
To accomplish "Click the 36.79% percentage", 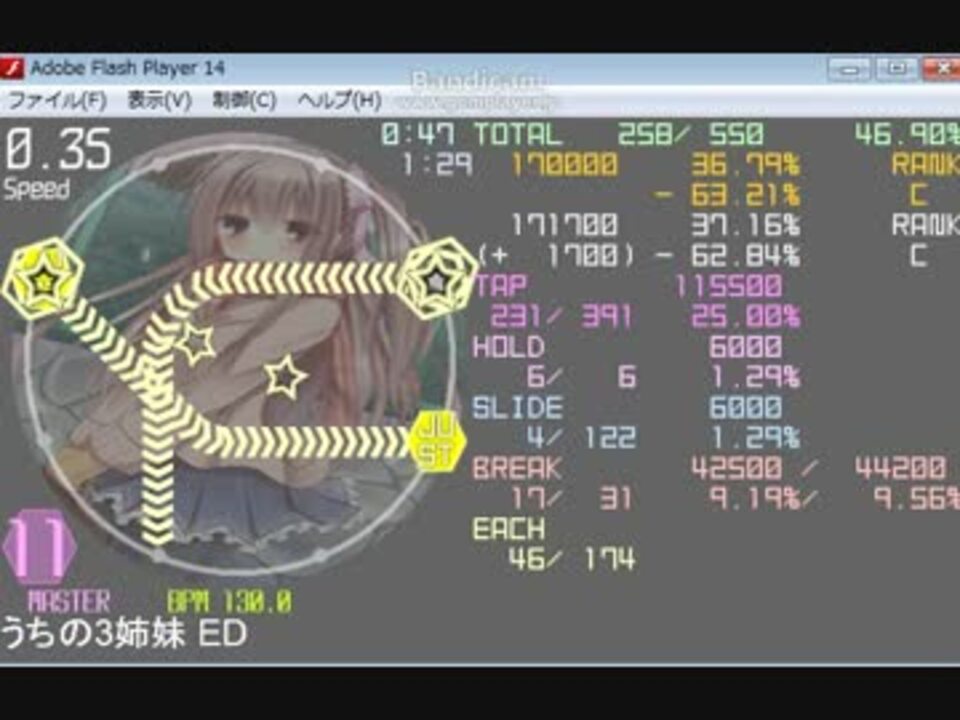I will 745,165.
